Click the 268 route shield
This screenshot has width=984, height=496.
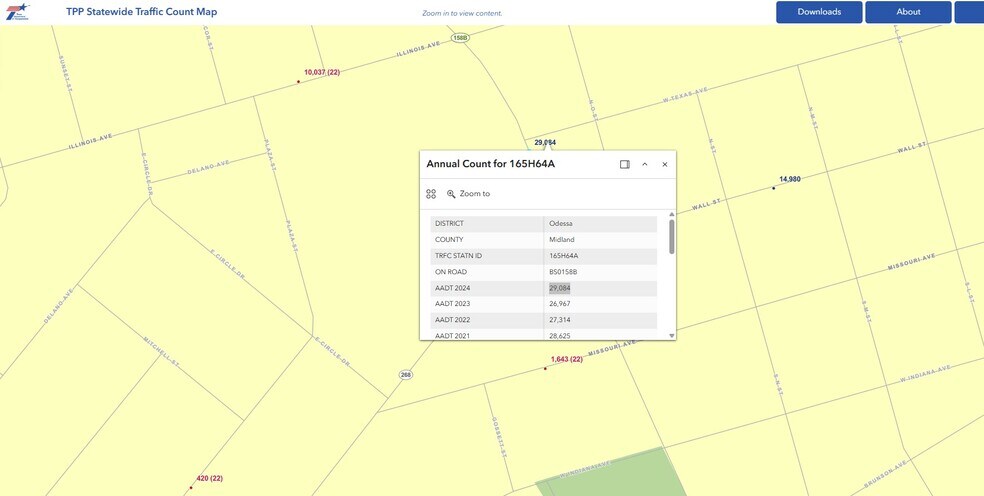coord(406,375)
